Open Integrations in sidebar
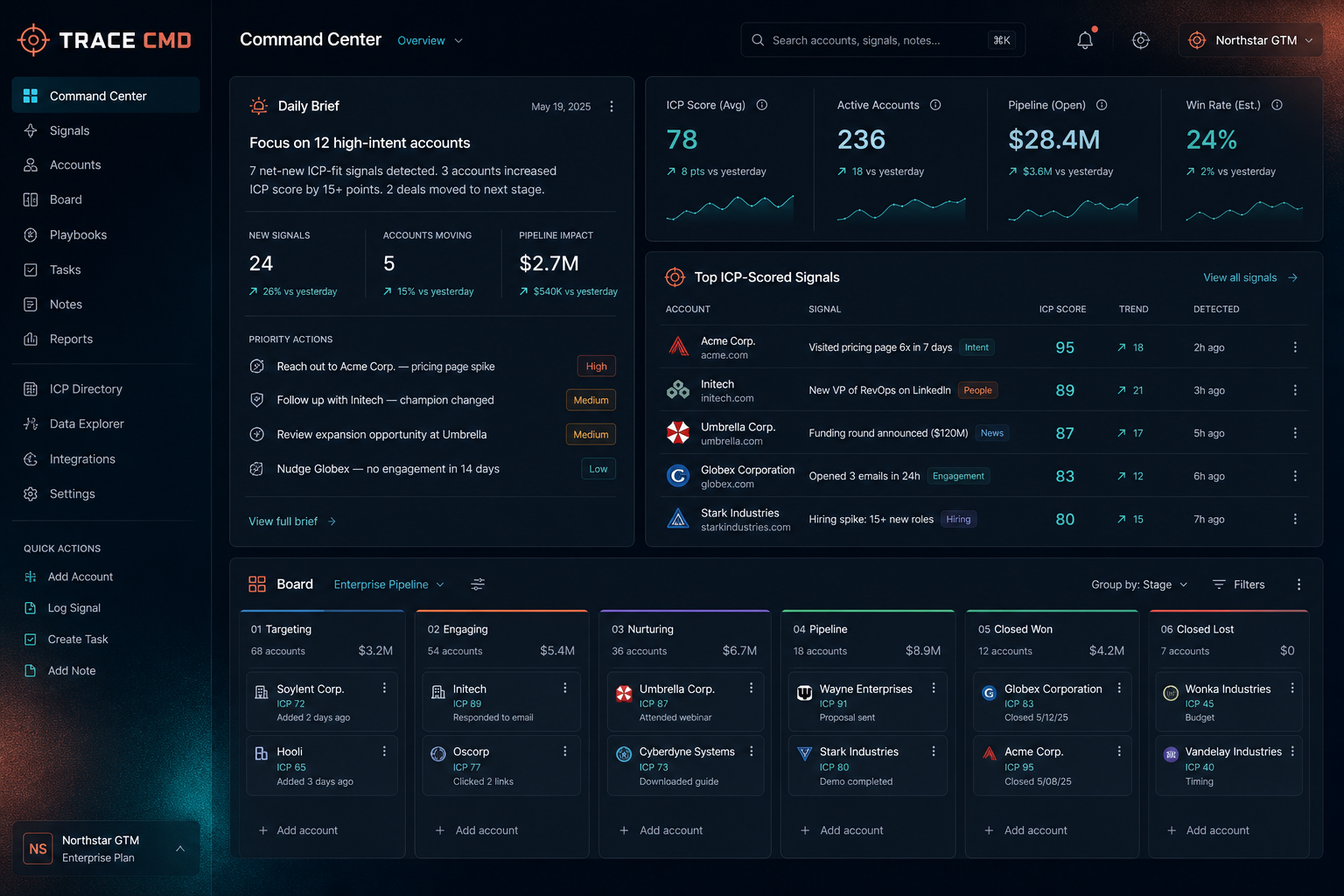 tap(106, 458)
